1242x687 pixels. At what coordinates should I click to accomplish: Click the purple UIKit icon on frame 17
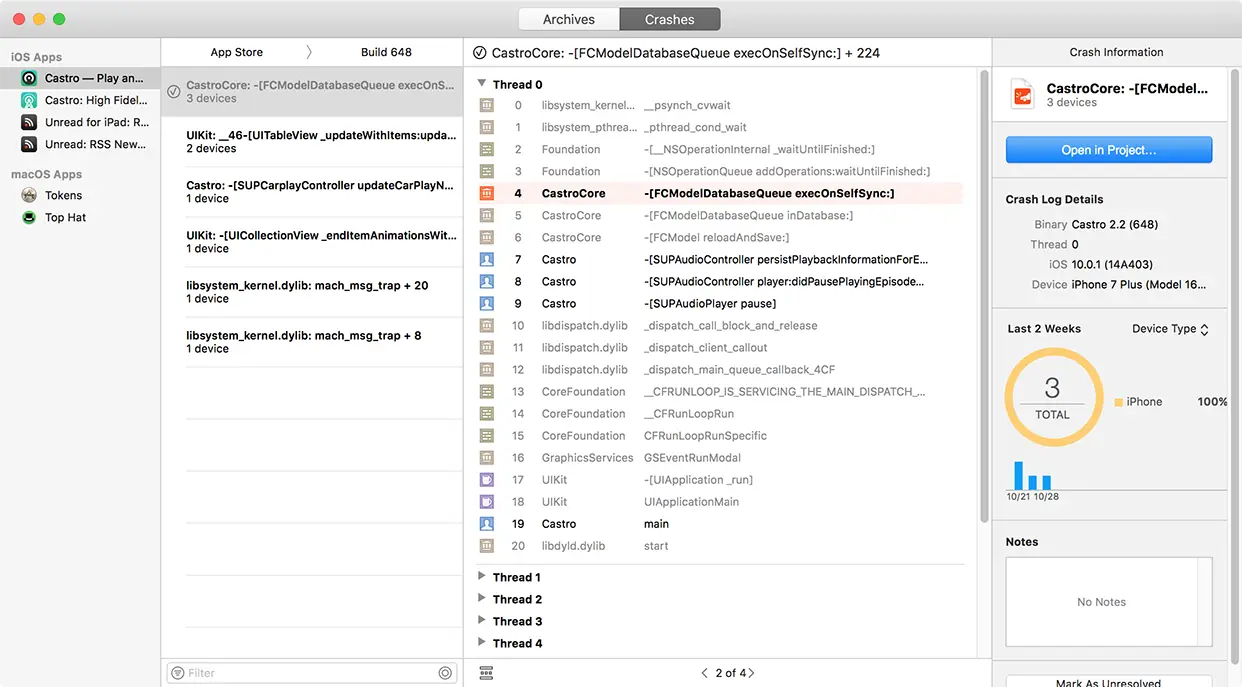point(489,479)
